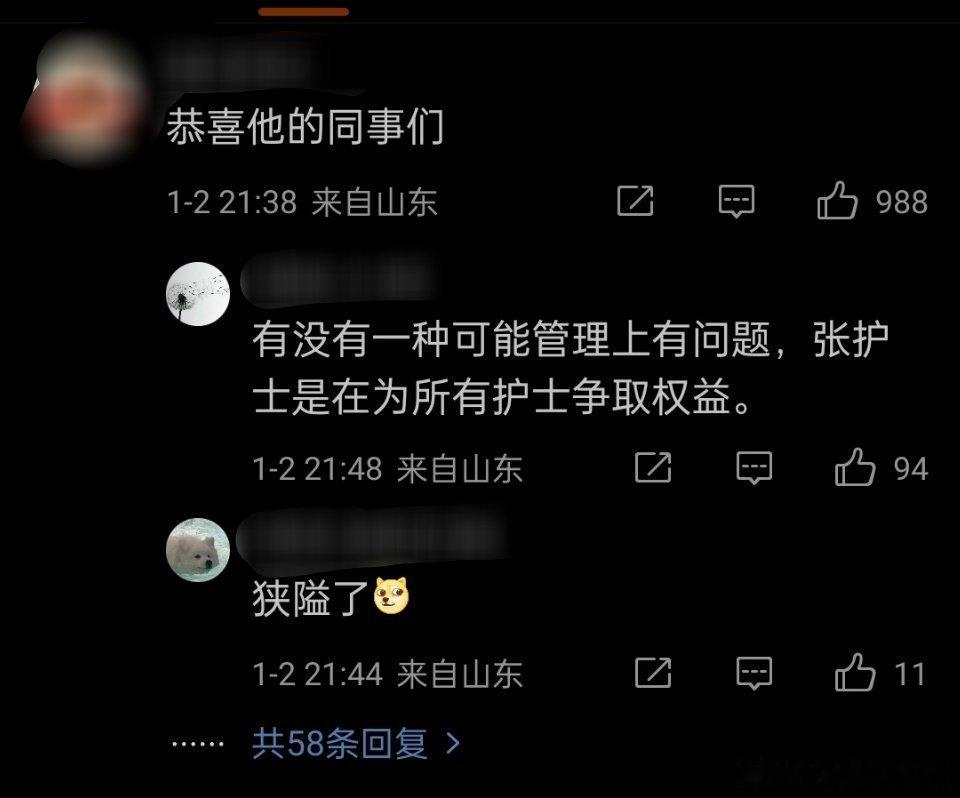Image resolution: width=960 pixels, height=798 pixels.
Task: Repost the 21:38 comment via share icon
Action: (635, 201)
